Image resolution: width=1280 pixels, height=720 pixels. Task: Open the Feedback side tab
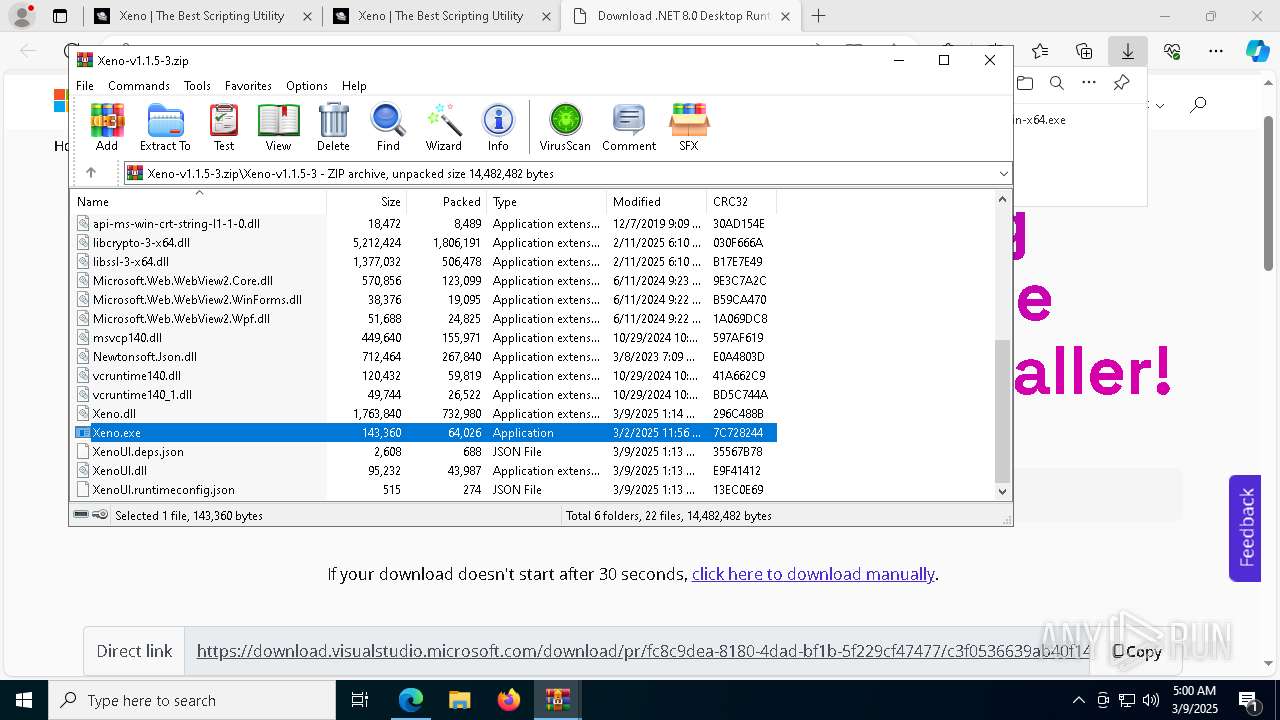click(1245, 528)
